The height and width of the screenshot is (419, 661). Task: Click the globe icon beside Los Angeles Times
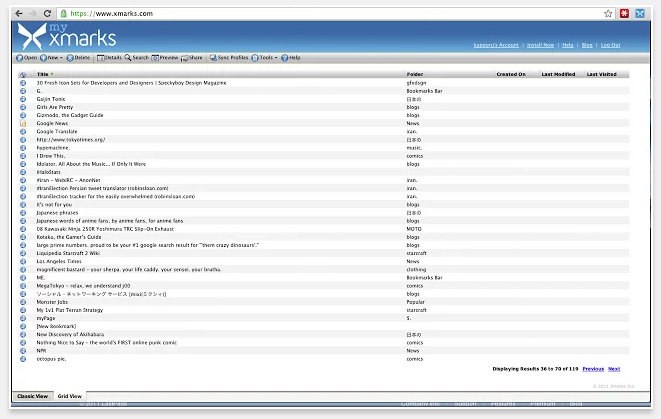[23, 261]
